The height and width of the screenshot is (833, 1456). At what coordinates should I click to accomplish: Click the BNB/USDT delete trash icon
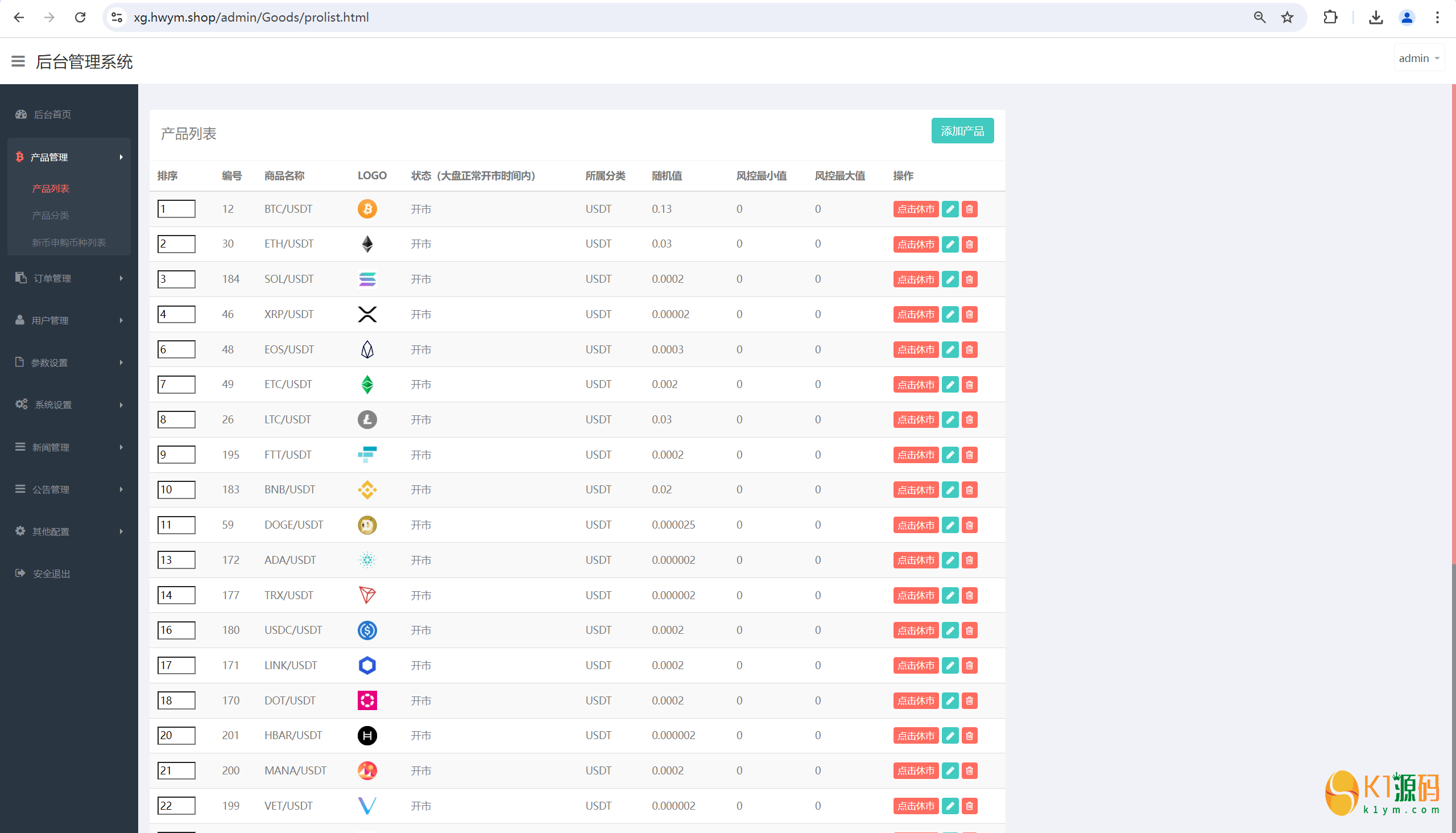(968, 490)
